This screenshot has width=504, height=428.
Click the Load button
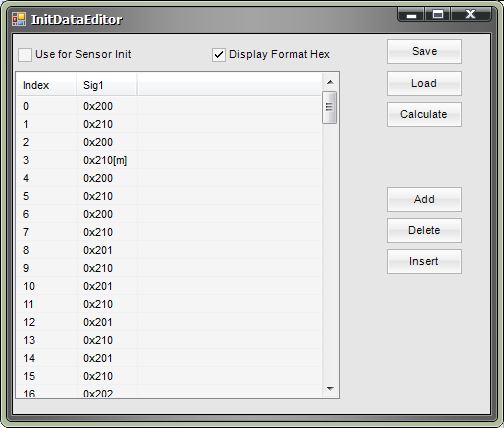[424, 83]
